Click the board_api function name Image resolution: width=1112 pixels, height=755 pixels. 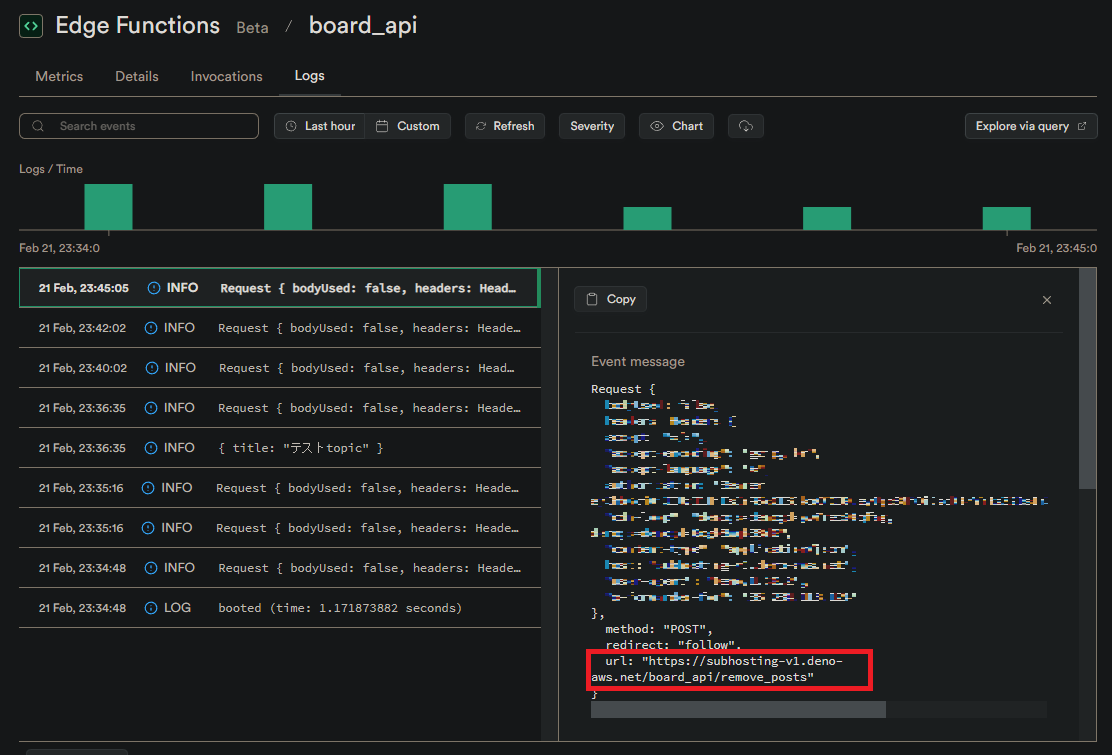[363, 26]
